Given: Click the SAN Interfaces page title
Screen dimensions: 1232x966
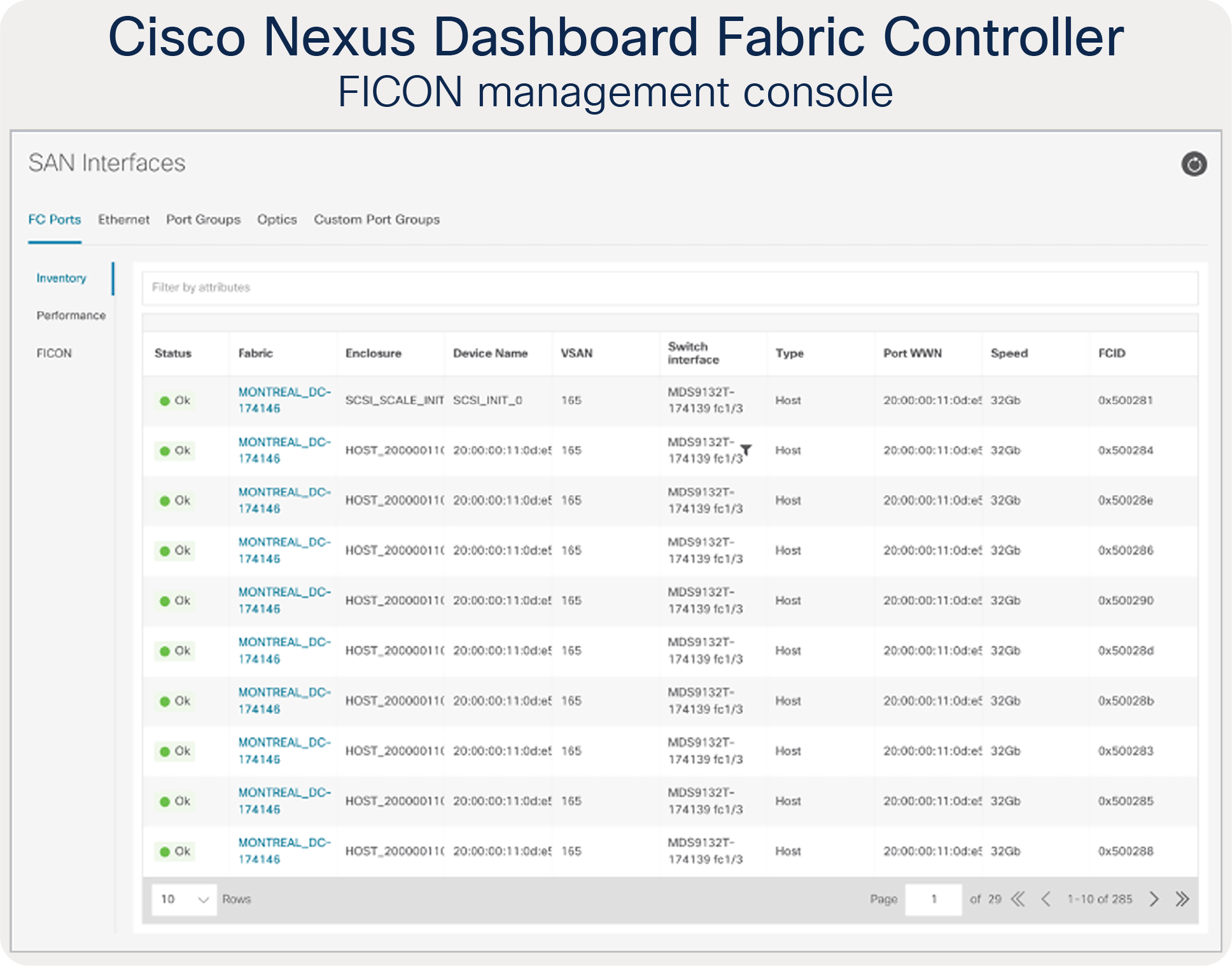Looking at the screenshot, I should 107,164.
